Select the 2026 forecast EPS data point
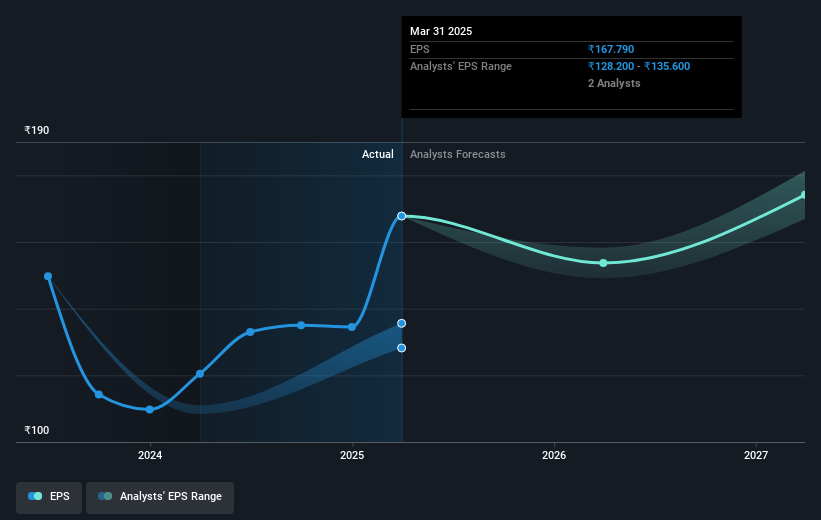This screenshot has height=520, width=821. (x=603, y=263)
